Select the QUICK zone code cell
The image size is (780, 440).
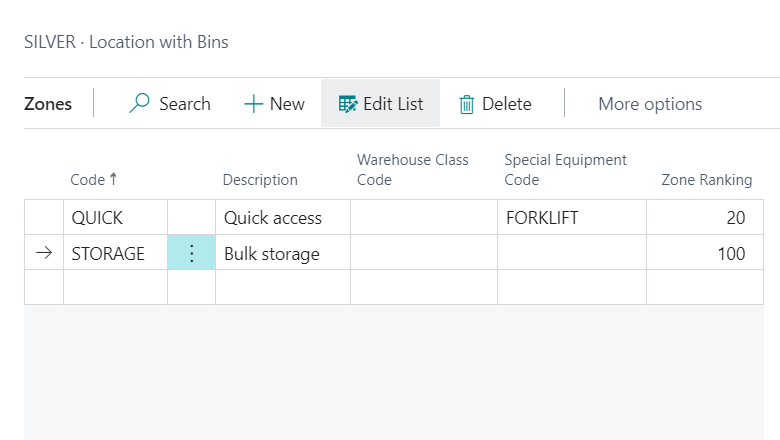(97, 218)
